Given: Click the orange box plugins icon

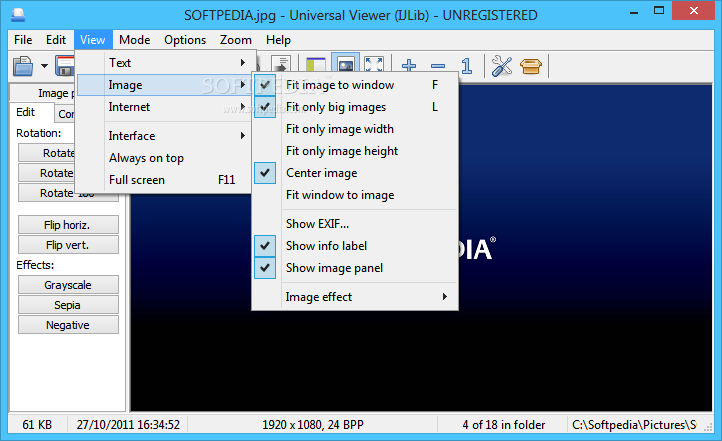Looking at the screenshot, I should click(x=530, y=66).
